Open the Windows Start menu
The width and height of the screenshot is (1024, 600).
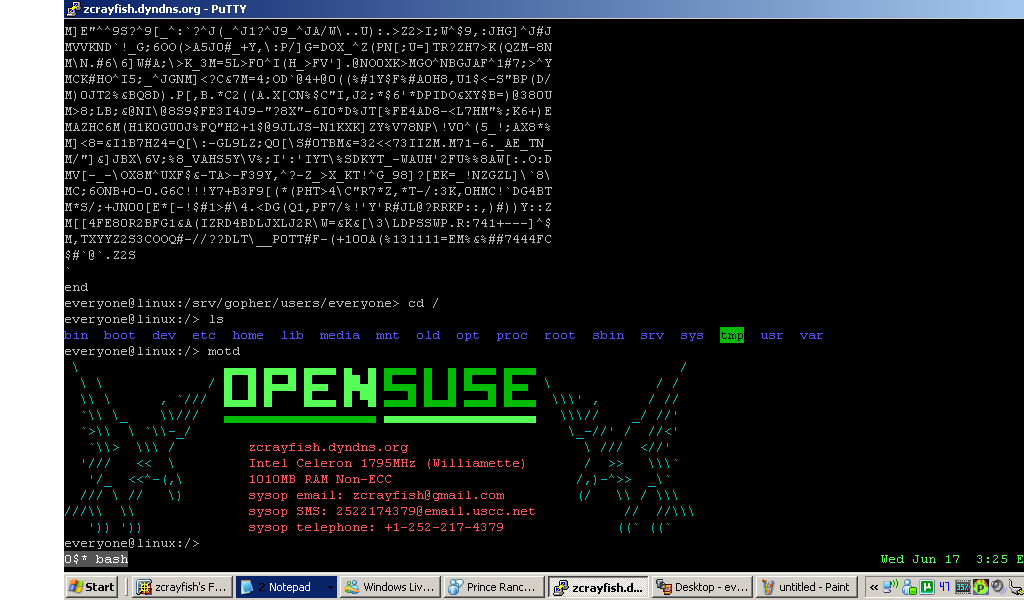[90, 587]
